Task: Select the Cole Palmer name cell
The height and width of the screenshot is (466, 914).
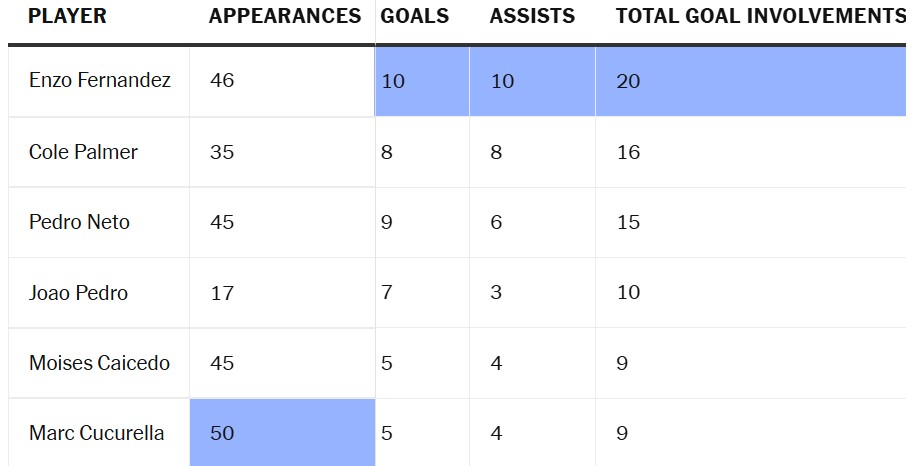Action: [84, 152]
